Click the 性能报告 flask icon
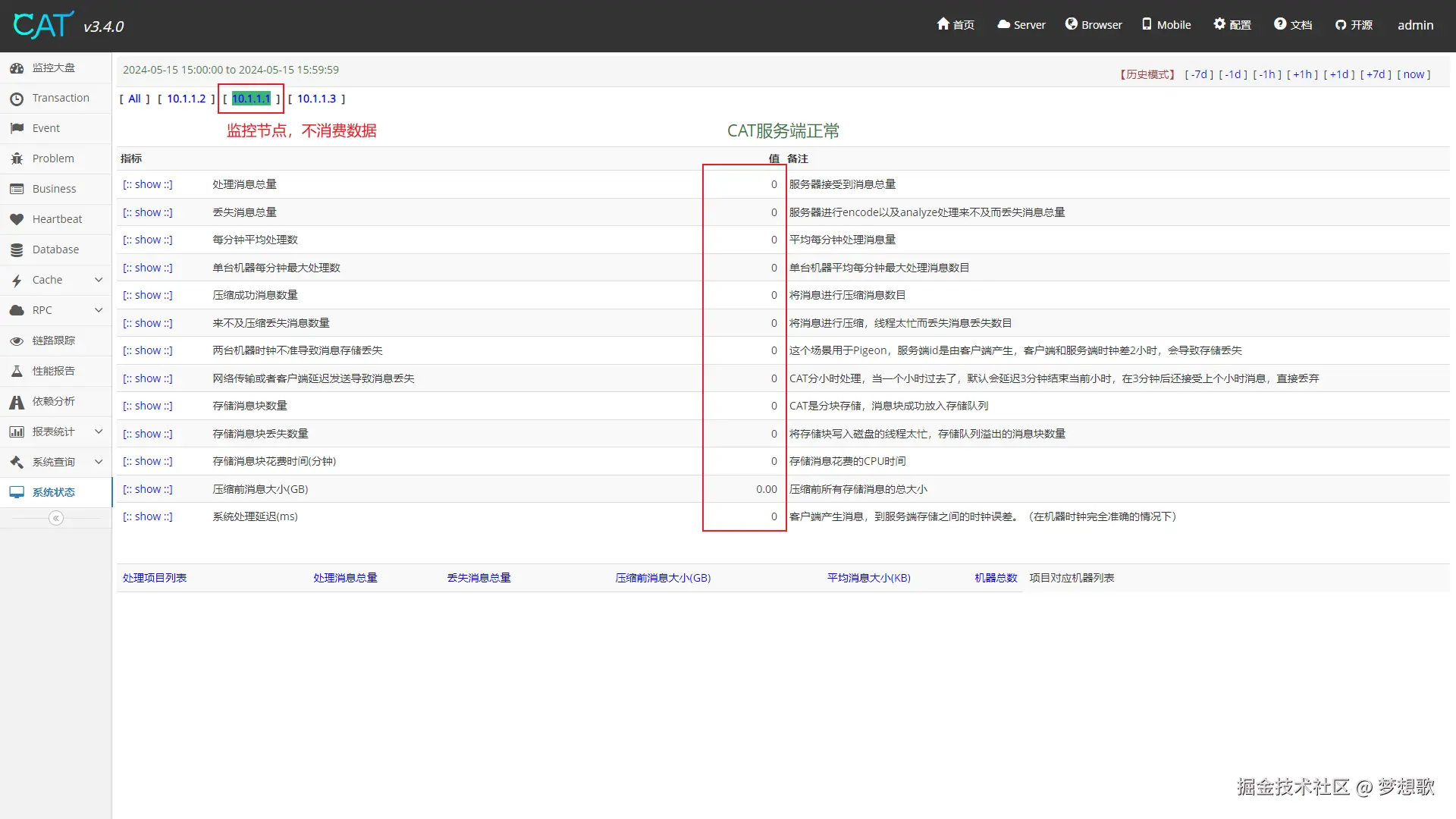 point(17,371)
